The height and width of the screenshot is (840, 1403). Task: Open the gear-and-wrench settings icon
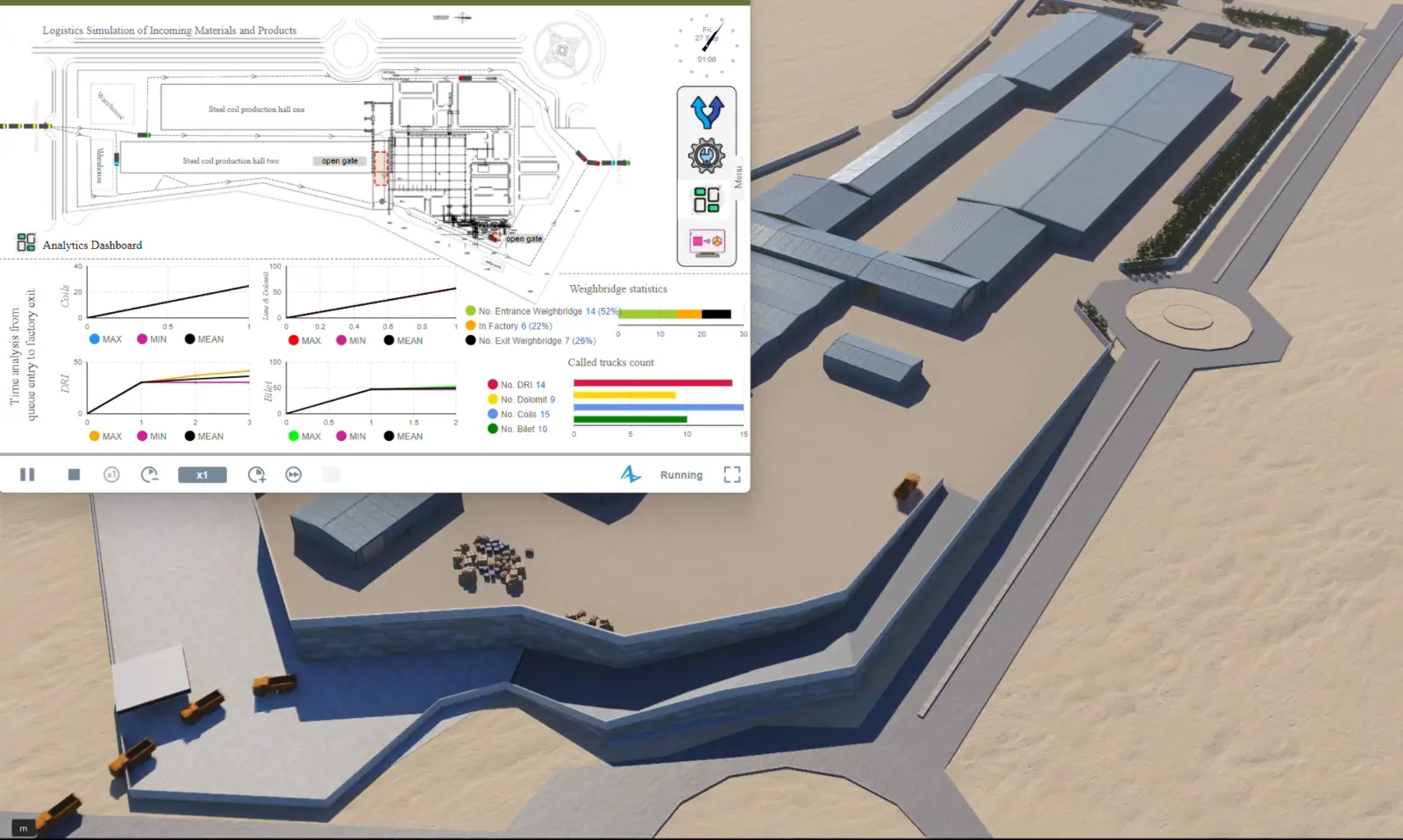pos(707,156)
